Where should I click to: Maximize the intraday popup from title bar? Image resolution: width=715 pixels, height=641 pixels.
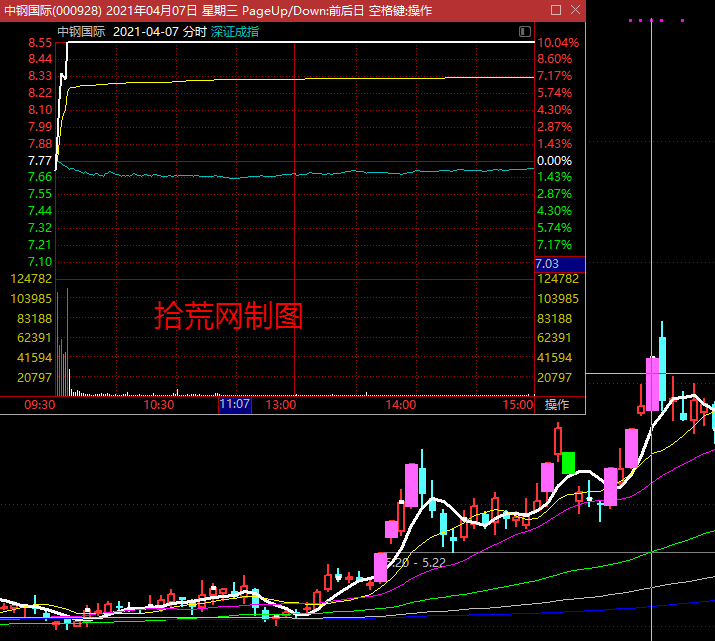556,9
